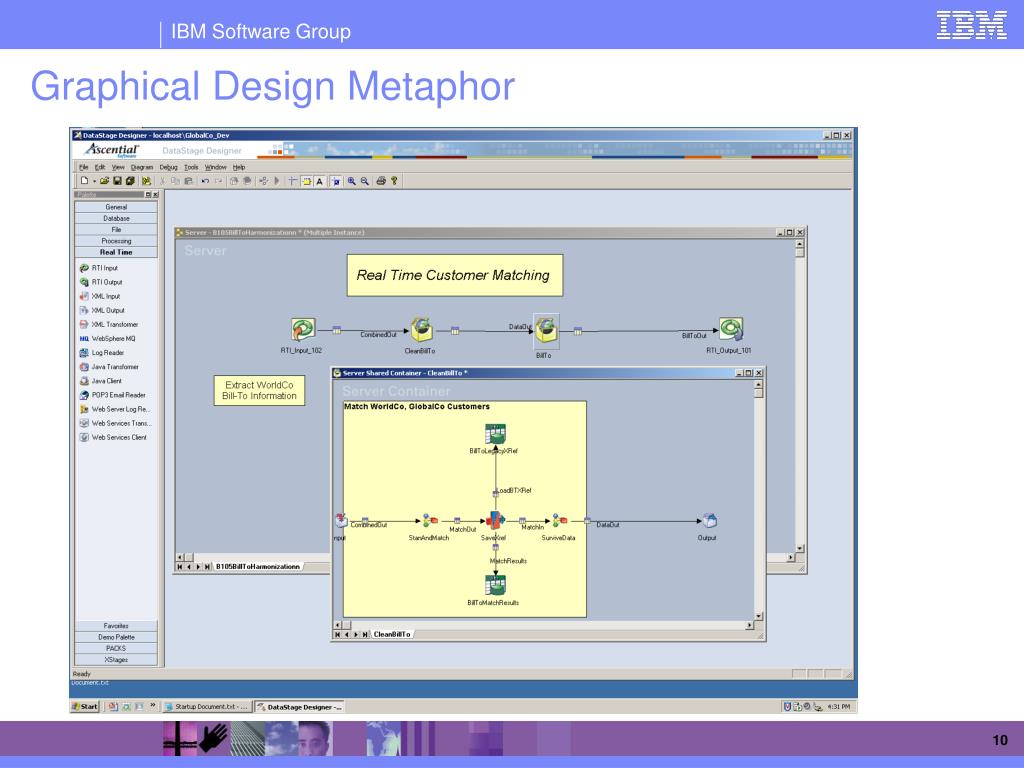Select the RTI_Output_101 stage on canvas

point(731,329)
